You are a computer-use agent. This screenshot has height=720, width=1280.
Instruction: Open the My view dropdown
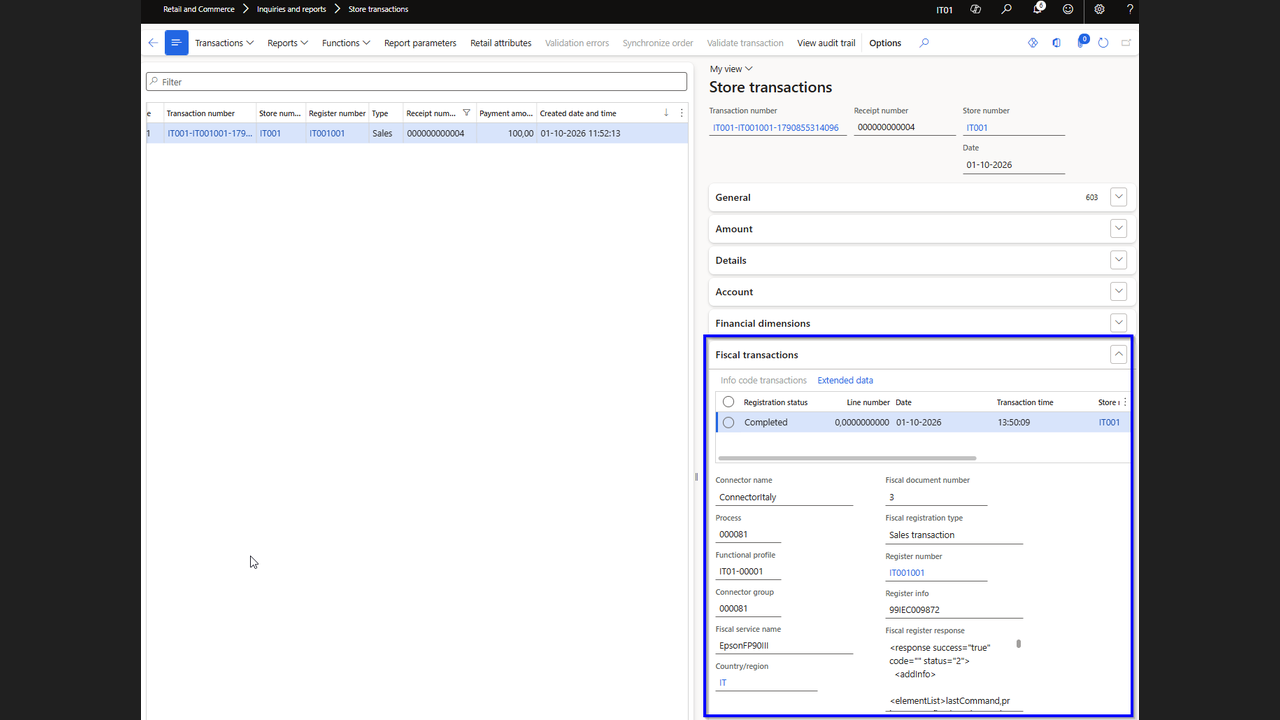coord(731,69)
